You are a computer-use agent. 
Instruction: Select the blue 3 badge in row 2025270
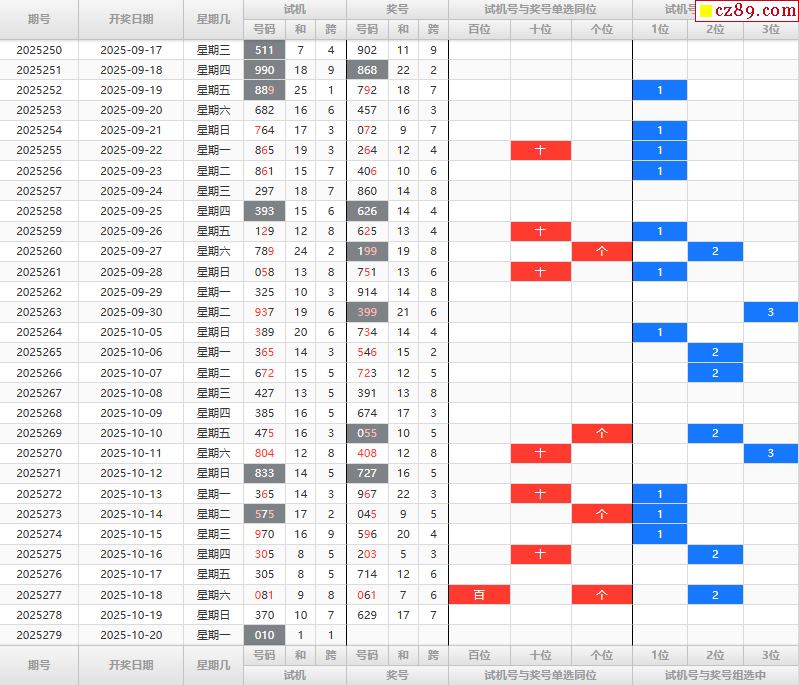tap(770, 454)
